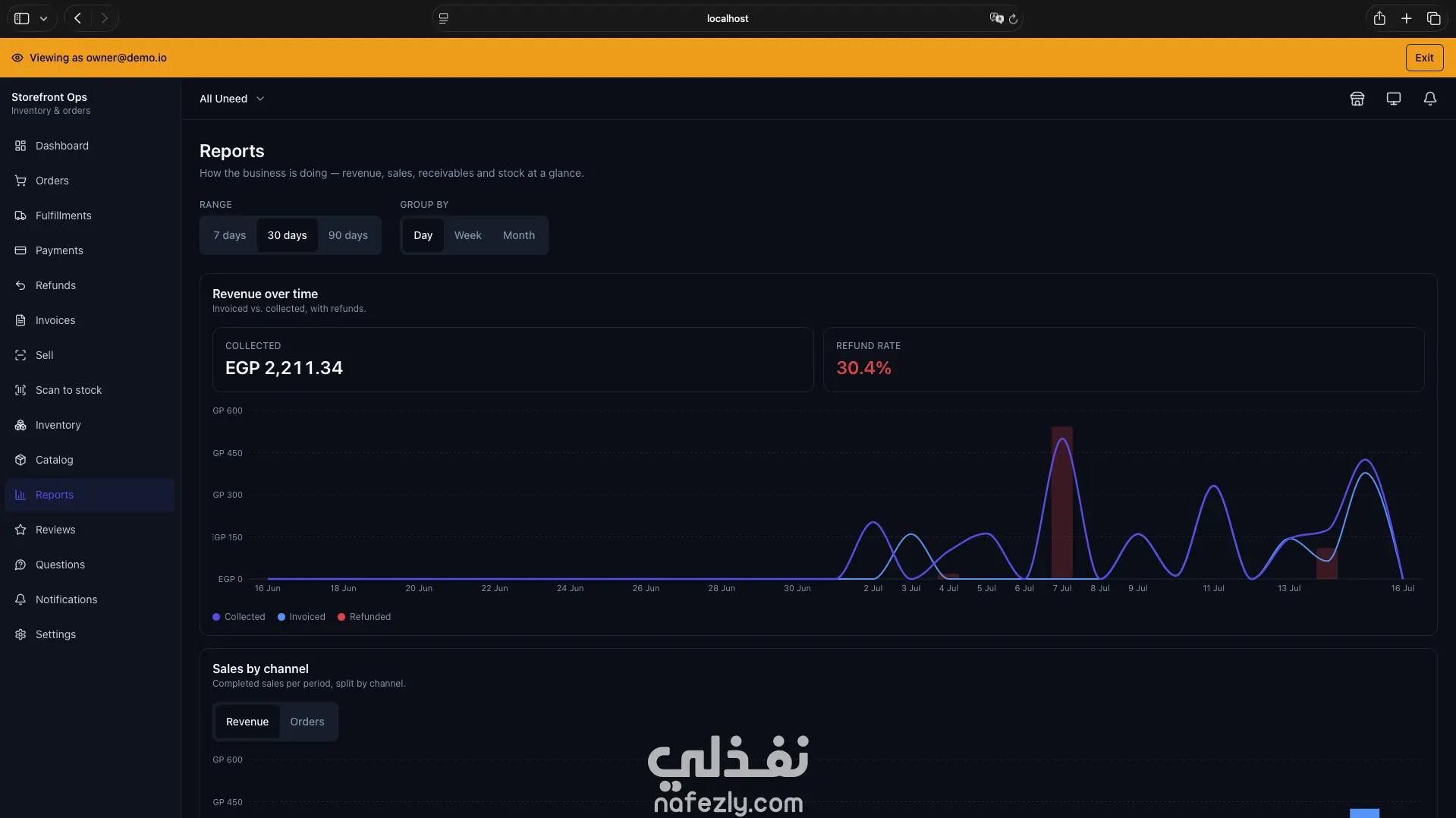
Task: Click the Reports page heading
Action: (x=232, y=151)
